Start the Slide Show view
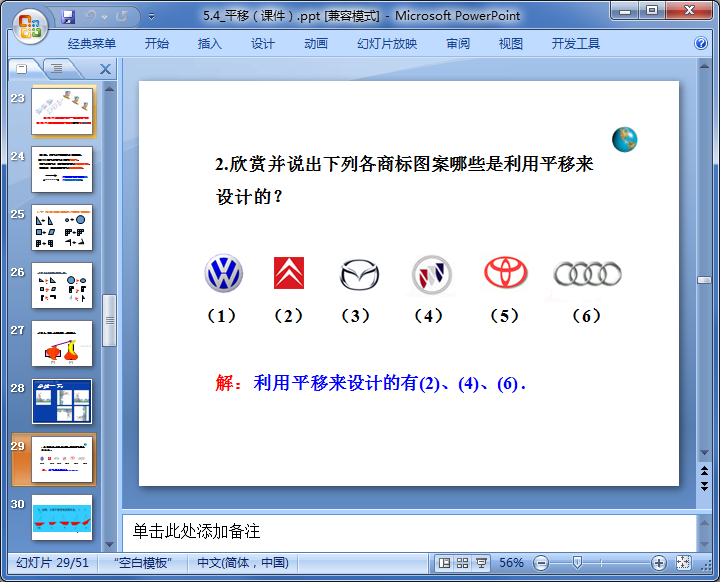Viewport: 720px width, 582px height. click(481, 563)
